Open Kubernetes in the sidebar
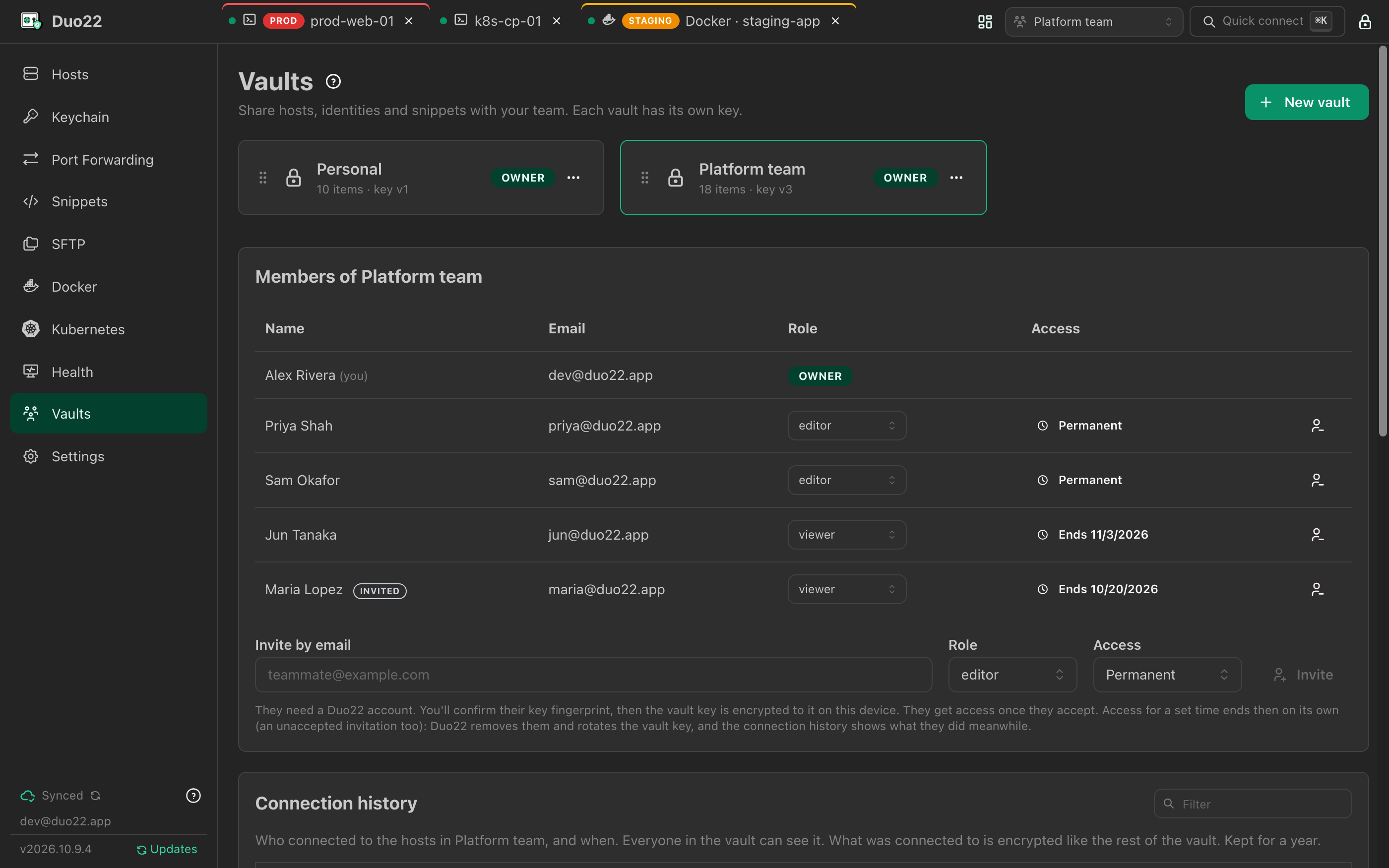 point(109,329)
